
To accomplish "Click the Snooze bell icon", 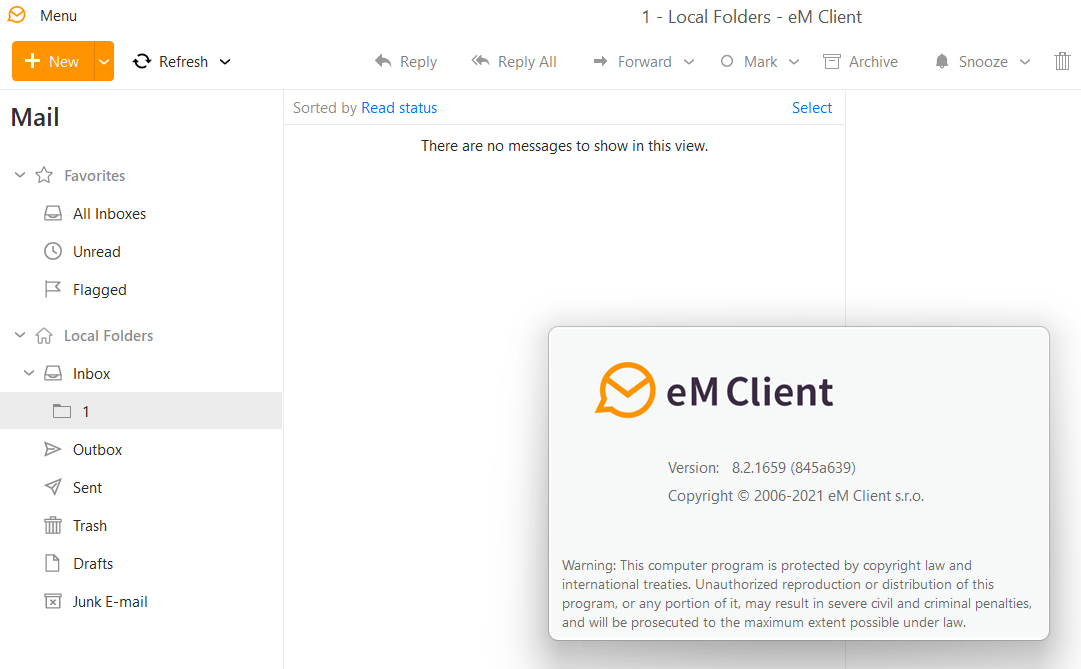I will [x=942, y=61].
